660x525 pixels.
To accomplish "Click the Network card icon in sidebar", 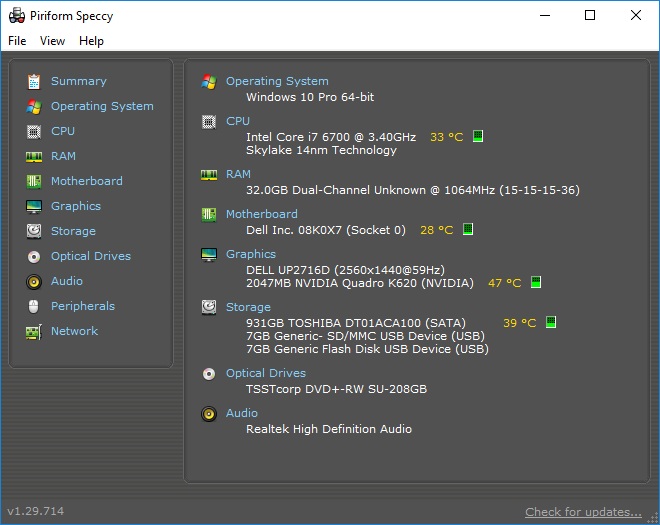I will (34, 332).
